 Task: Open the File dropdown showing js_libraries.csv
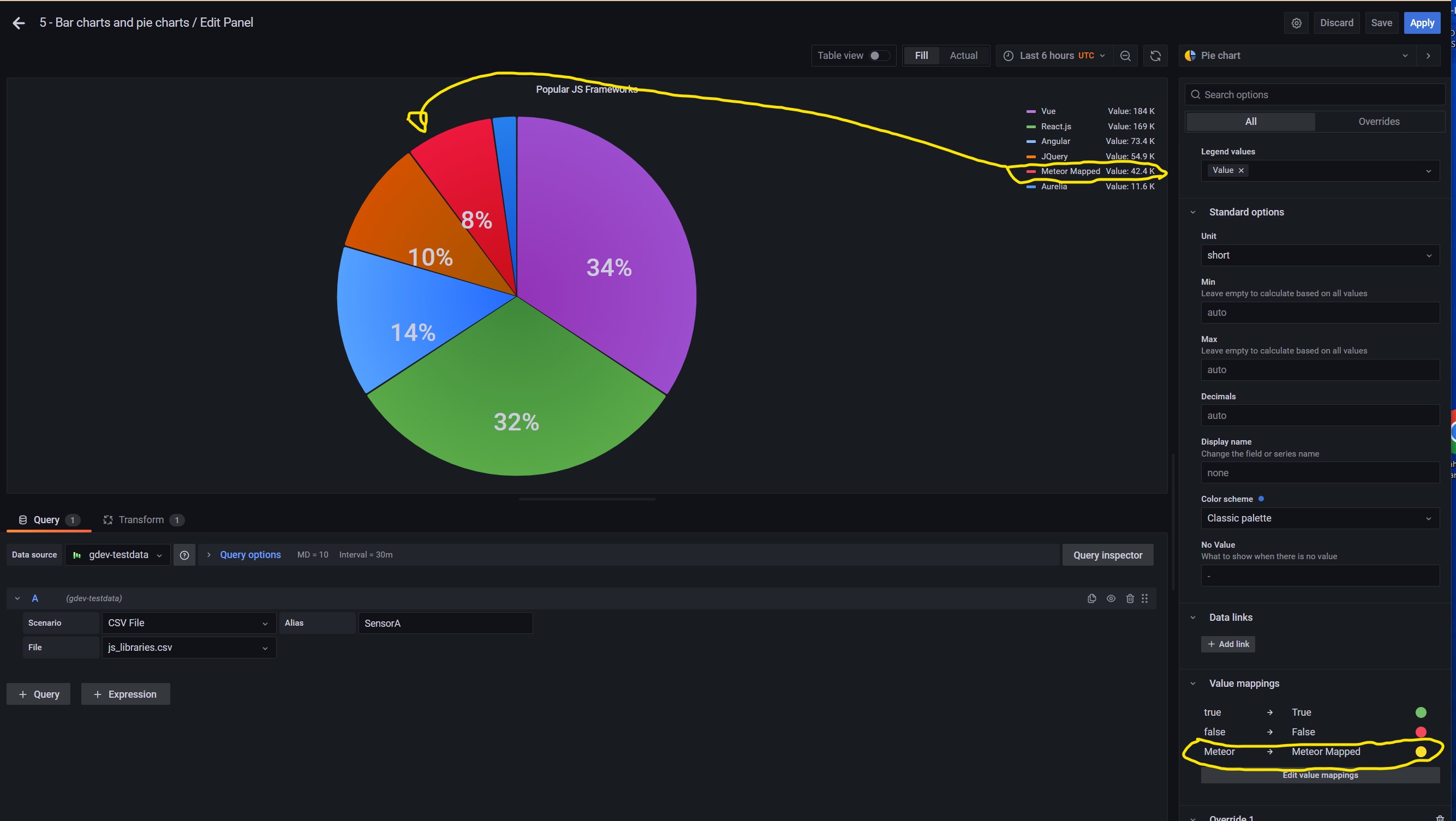tap(188, 647)
